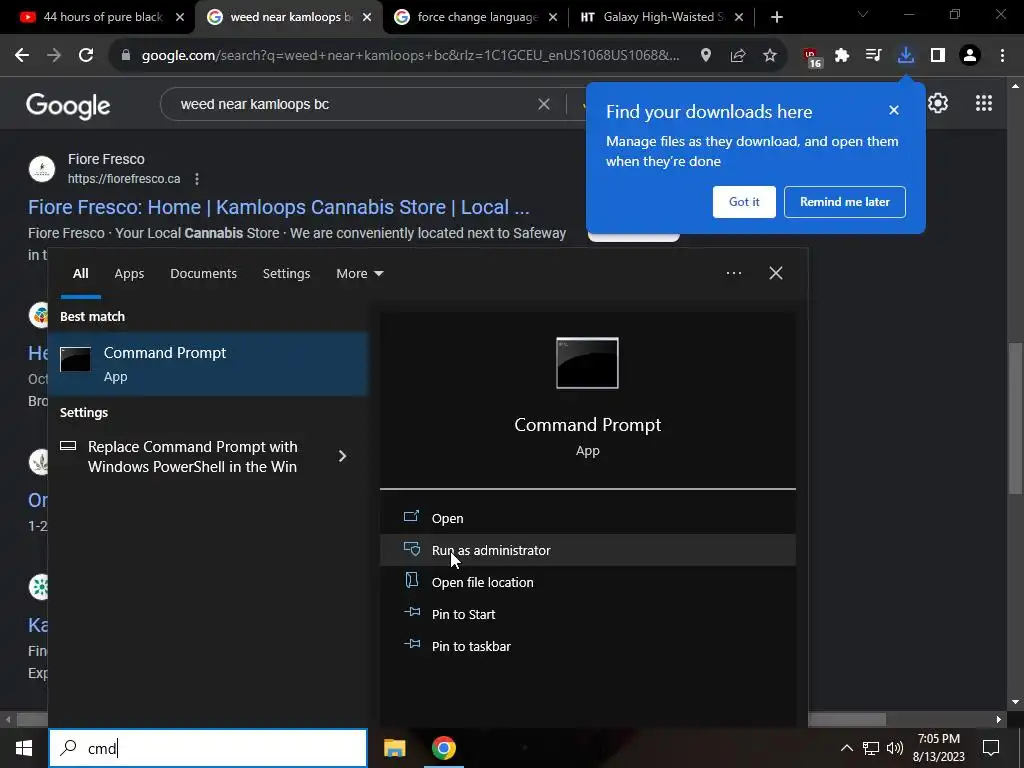This screenshot has width=1024, height=768.
Task: Select the All search filter tab
Action: tap(80, 274)
